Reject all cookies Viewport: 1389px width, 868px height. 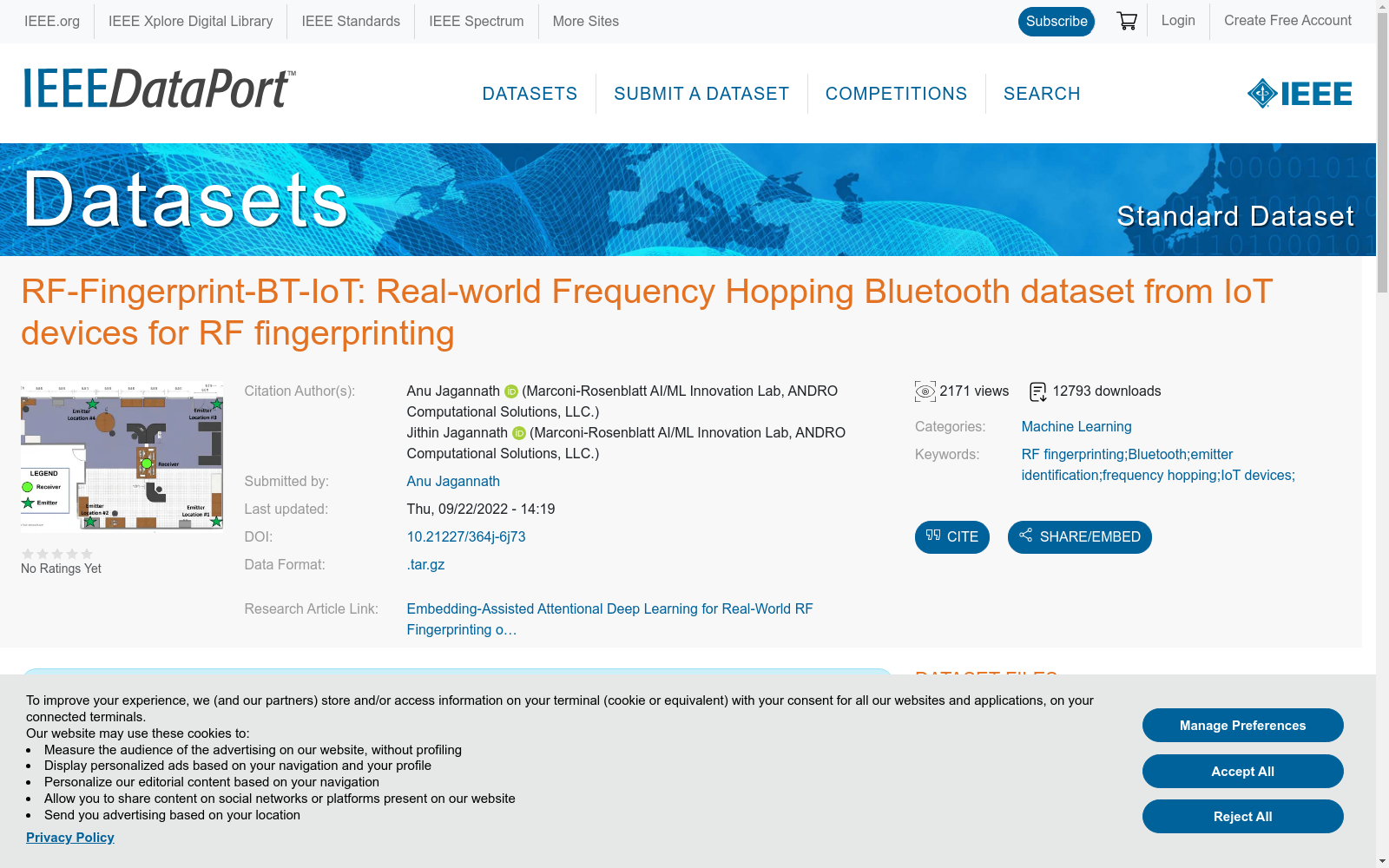click(1243, 817)
